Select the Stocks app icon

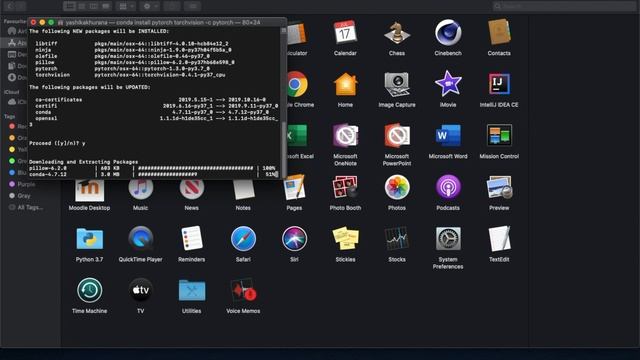(x=397, y=238)
